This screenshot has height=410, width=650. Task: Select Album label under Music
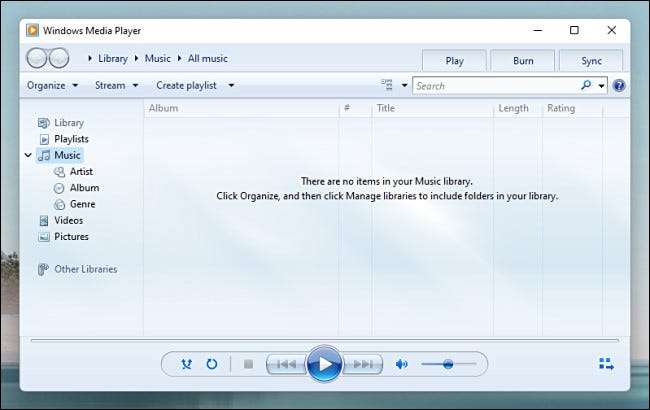coord(84,188)
